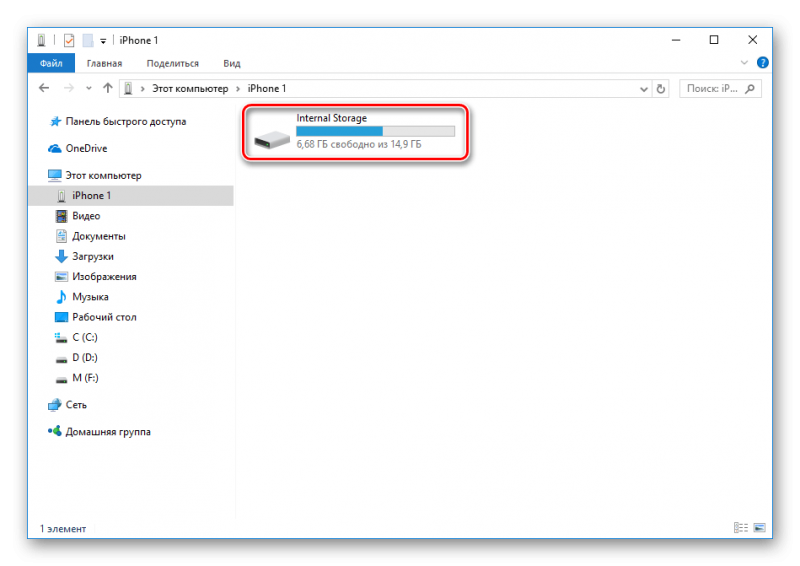Open the Файл ribbon tab
The height and width of the screenshot is (566, 800).
click(x=51, y=63)
